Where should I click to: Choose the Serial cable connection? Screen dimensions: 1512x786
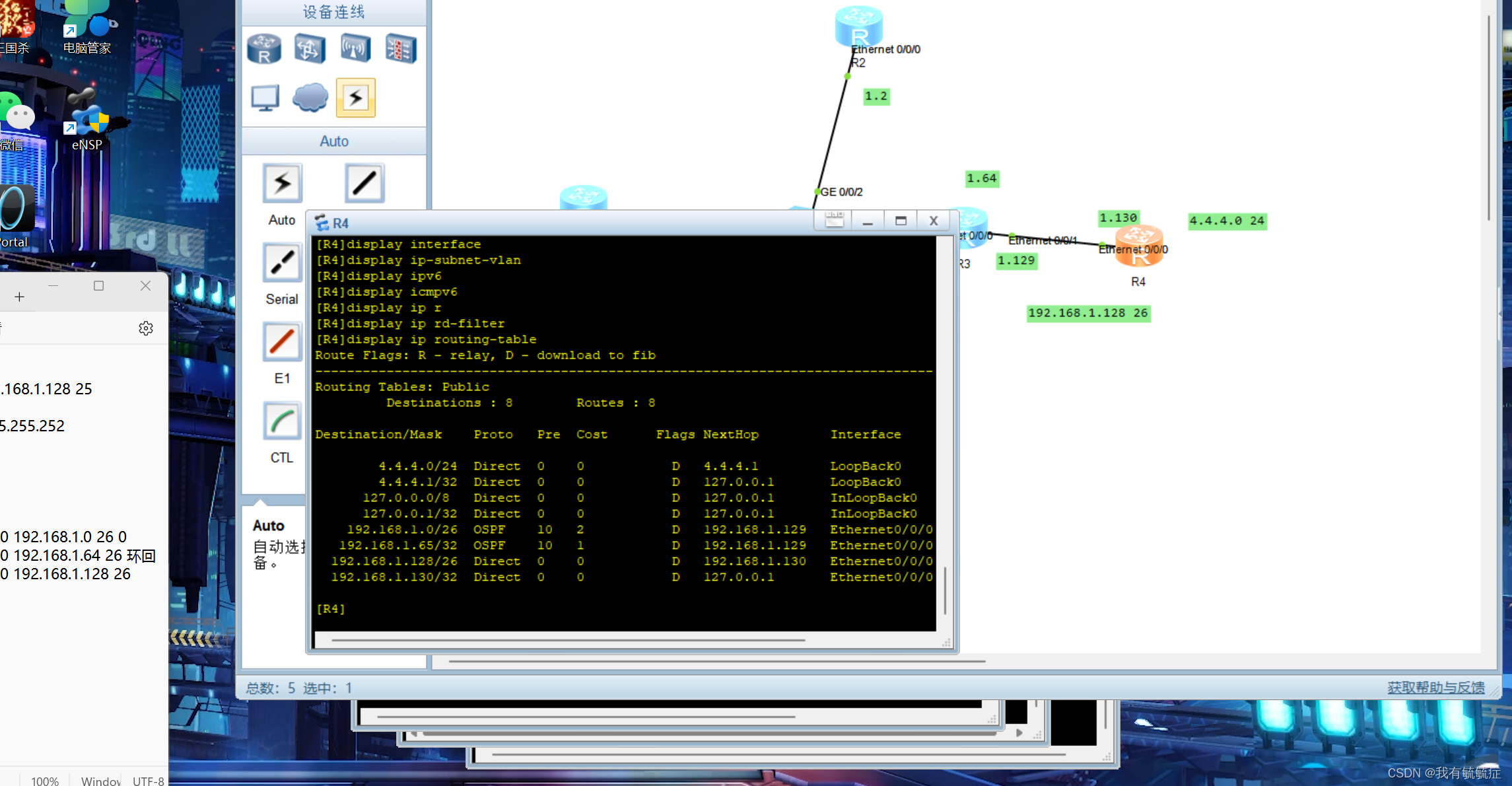[x=282, y=263]
